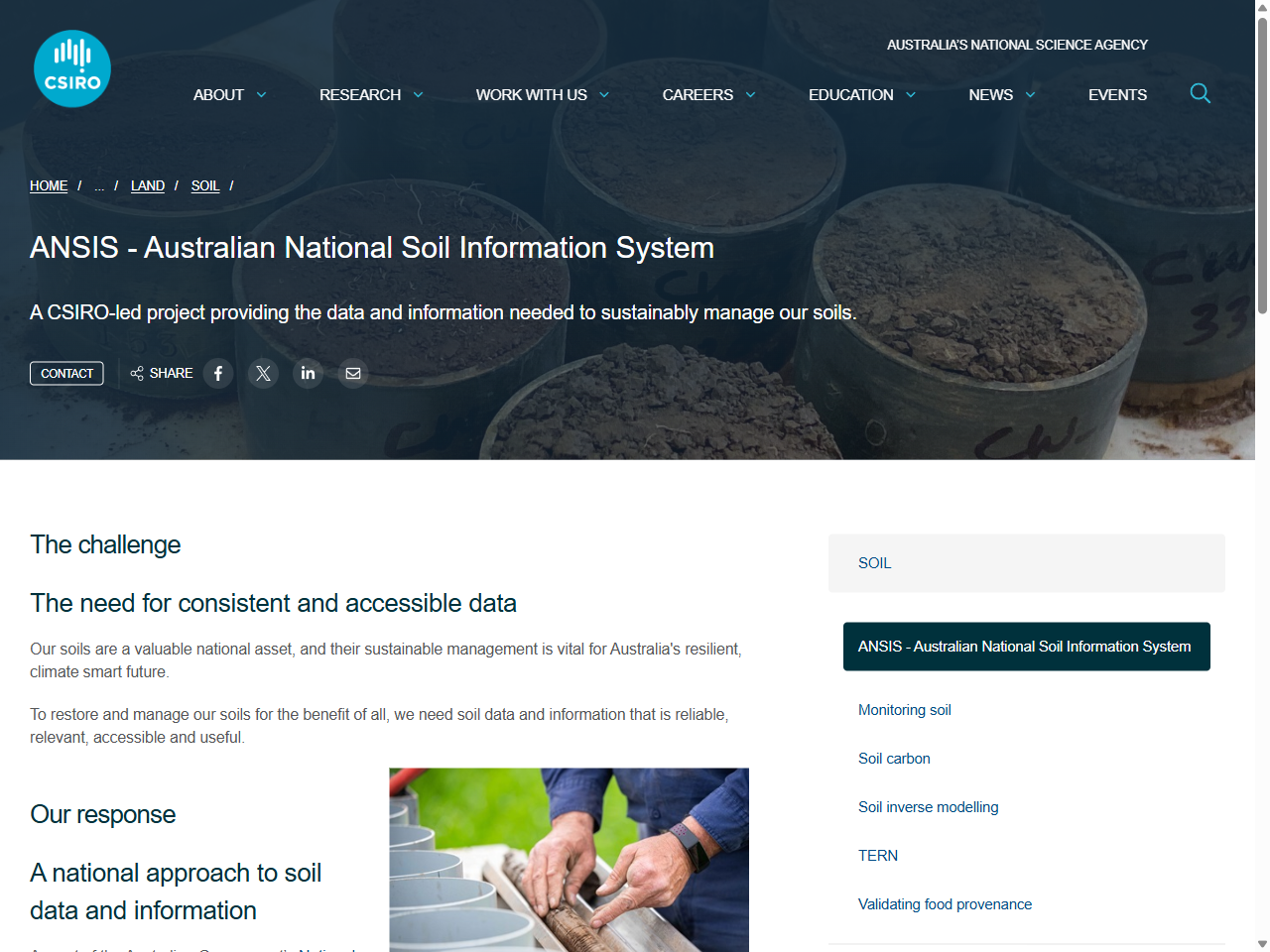This screenshot has width=1270, height=952.
Task: Click the soil core sampling photo
Action: tap(569, 860)
